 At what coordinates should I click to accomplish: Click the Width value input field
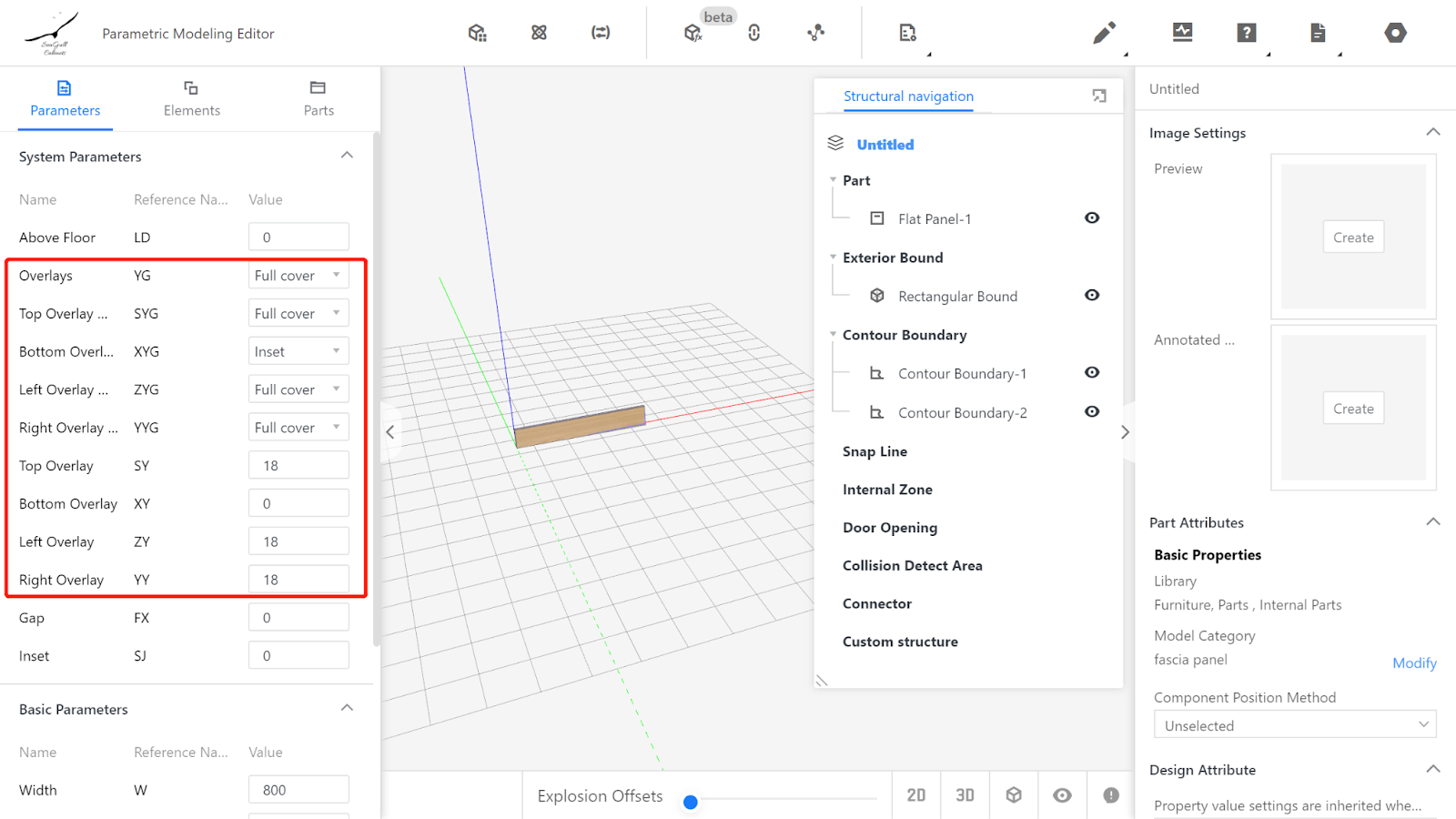pyautogui.click(x=298, y=790)
